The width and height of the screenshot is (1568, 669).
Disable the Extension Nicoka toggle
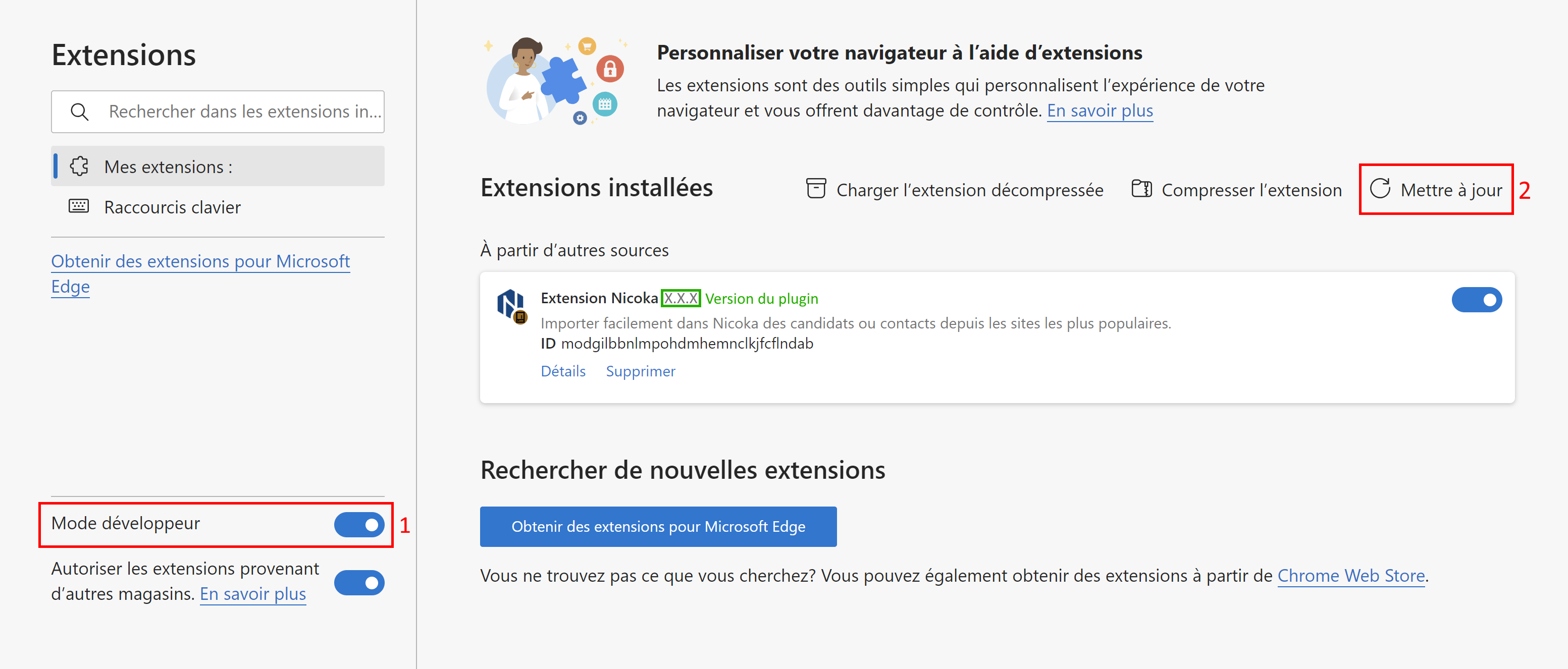point(1476,300)
